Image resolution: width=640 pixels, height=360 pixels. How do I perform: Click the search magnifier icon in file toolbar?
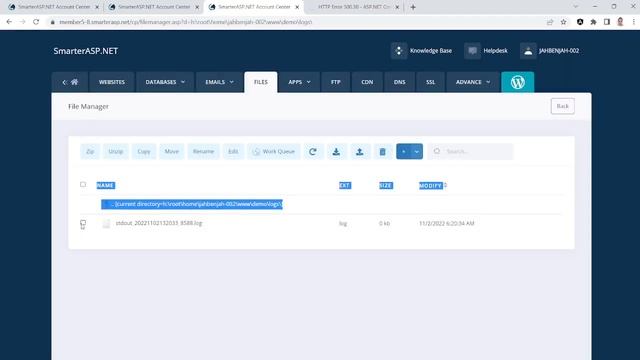(x=437, y=151)
